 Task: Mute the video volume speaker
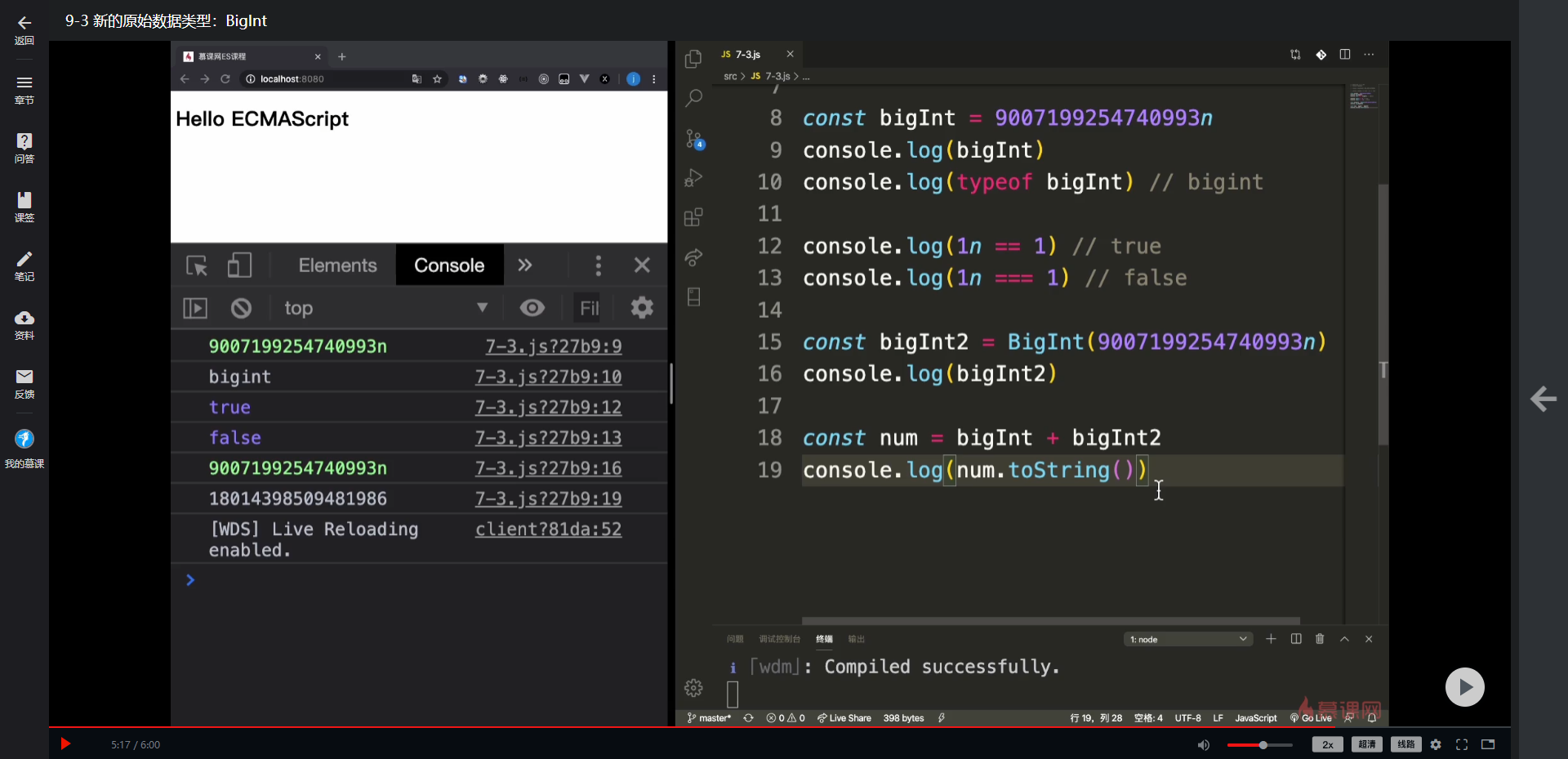[x=1203, y=744]
